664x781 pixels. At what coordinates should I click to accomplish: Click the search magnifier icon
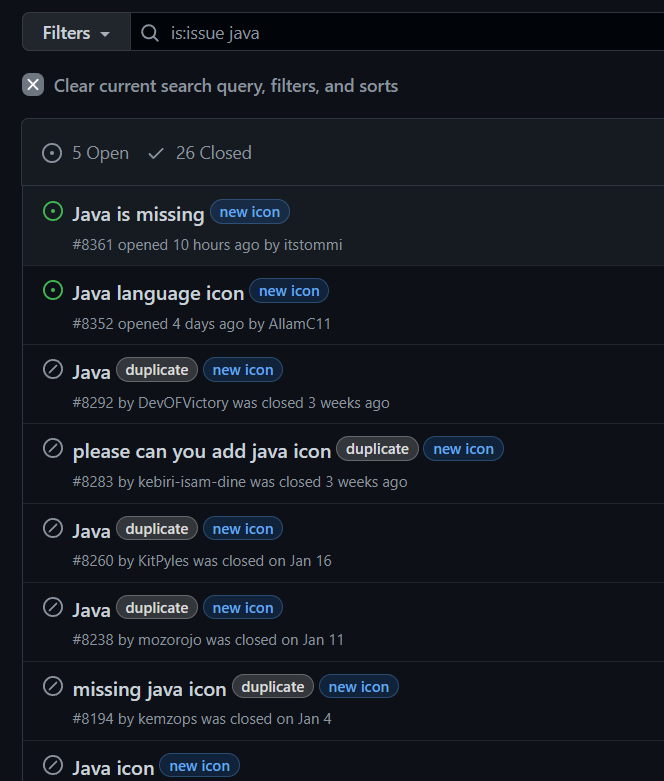(149, 33)
